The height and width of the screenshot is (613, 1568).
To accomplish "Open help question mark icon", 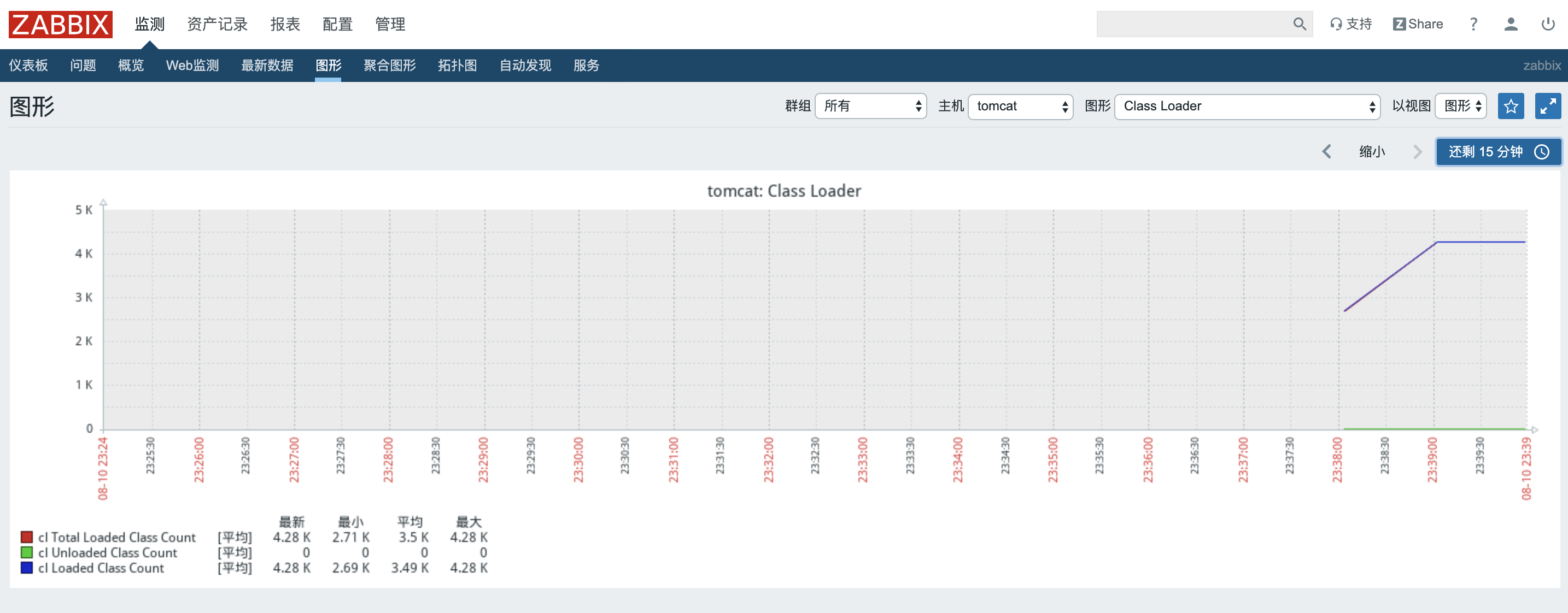I will point(1473,23).
